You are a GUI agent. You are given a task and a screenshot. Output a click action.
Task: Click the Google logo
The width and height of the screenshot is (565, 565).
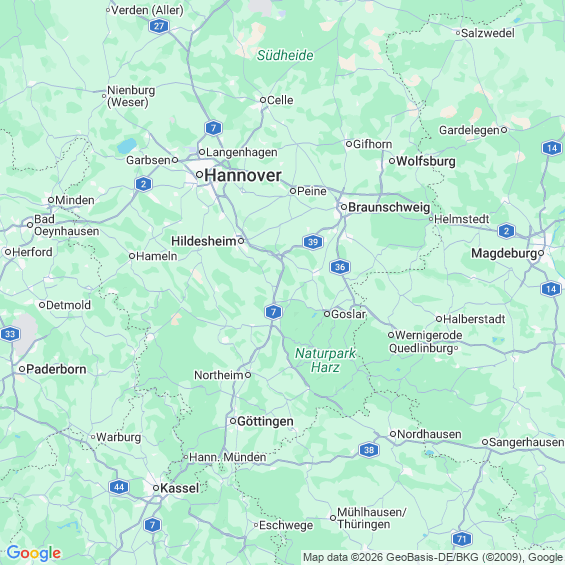pyautogui.click(x=34, y=553)
